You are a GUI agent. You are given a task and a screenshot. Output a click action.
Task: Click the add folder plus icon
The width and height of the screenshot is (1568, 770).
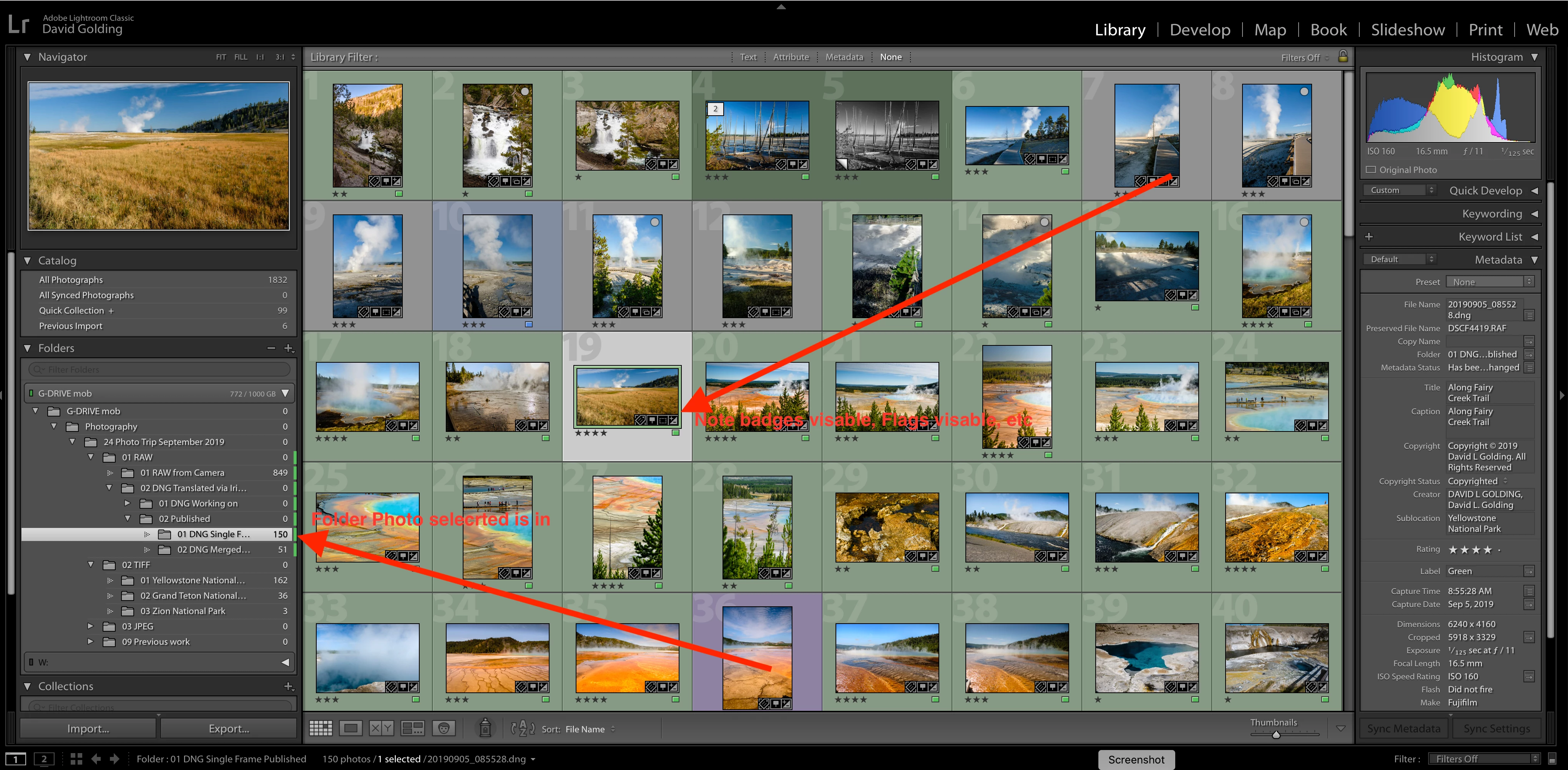click(x=289, y=348)
